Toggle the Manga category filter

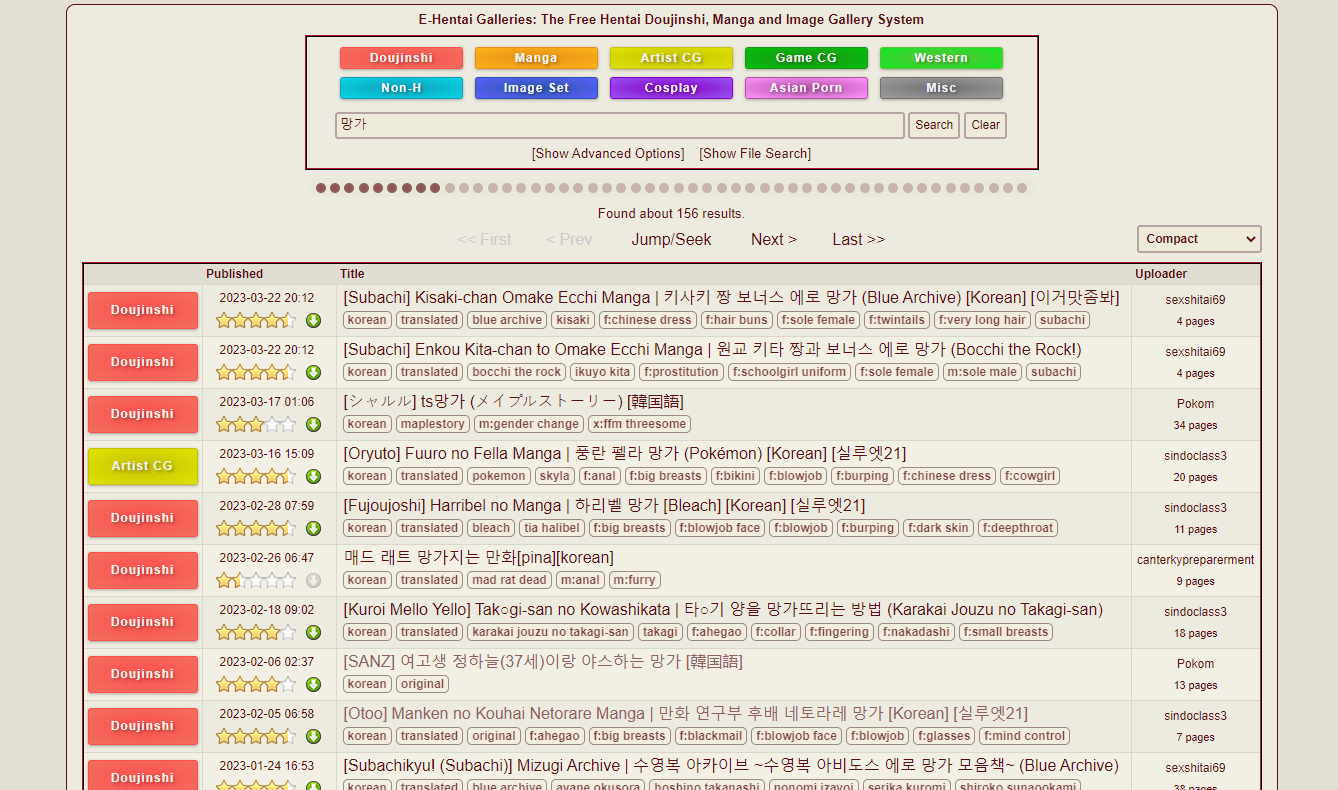536,58
